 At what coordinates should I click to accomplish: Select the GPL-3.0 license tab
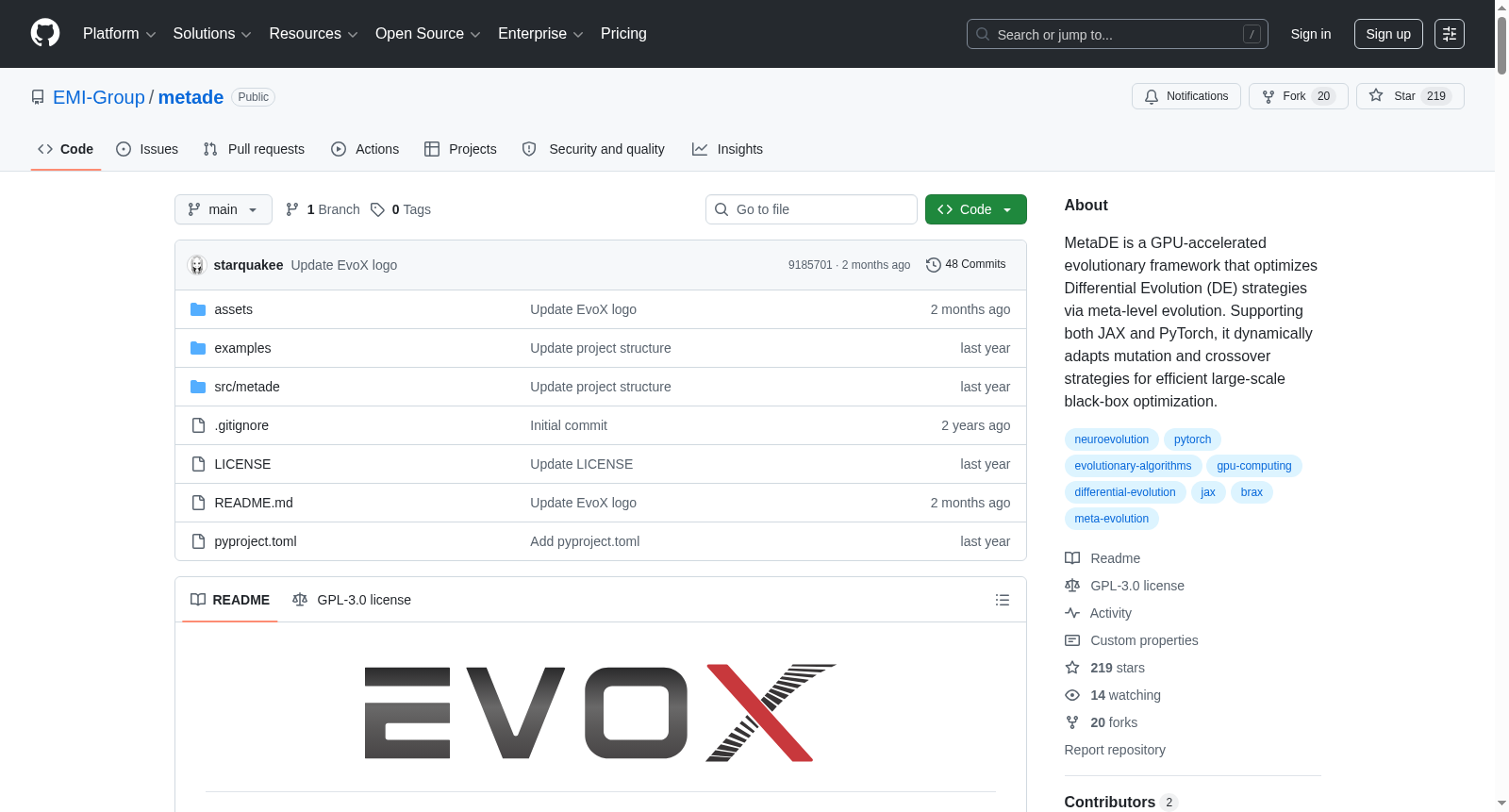[352, 600]
